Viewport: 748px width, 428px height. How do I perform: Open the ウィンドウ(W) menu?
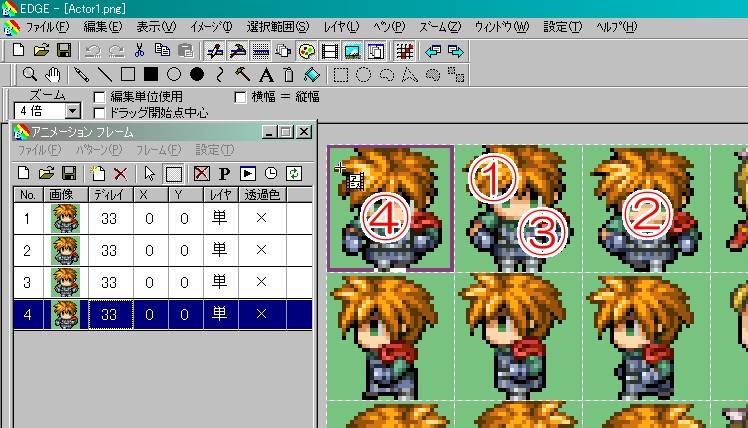pyautogui.click(x=502, y=27)
